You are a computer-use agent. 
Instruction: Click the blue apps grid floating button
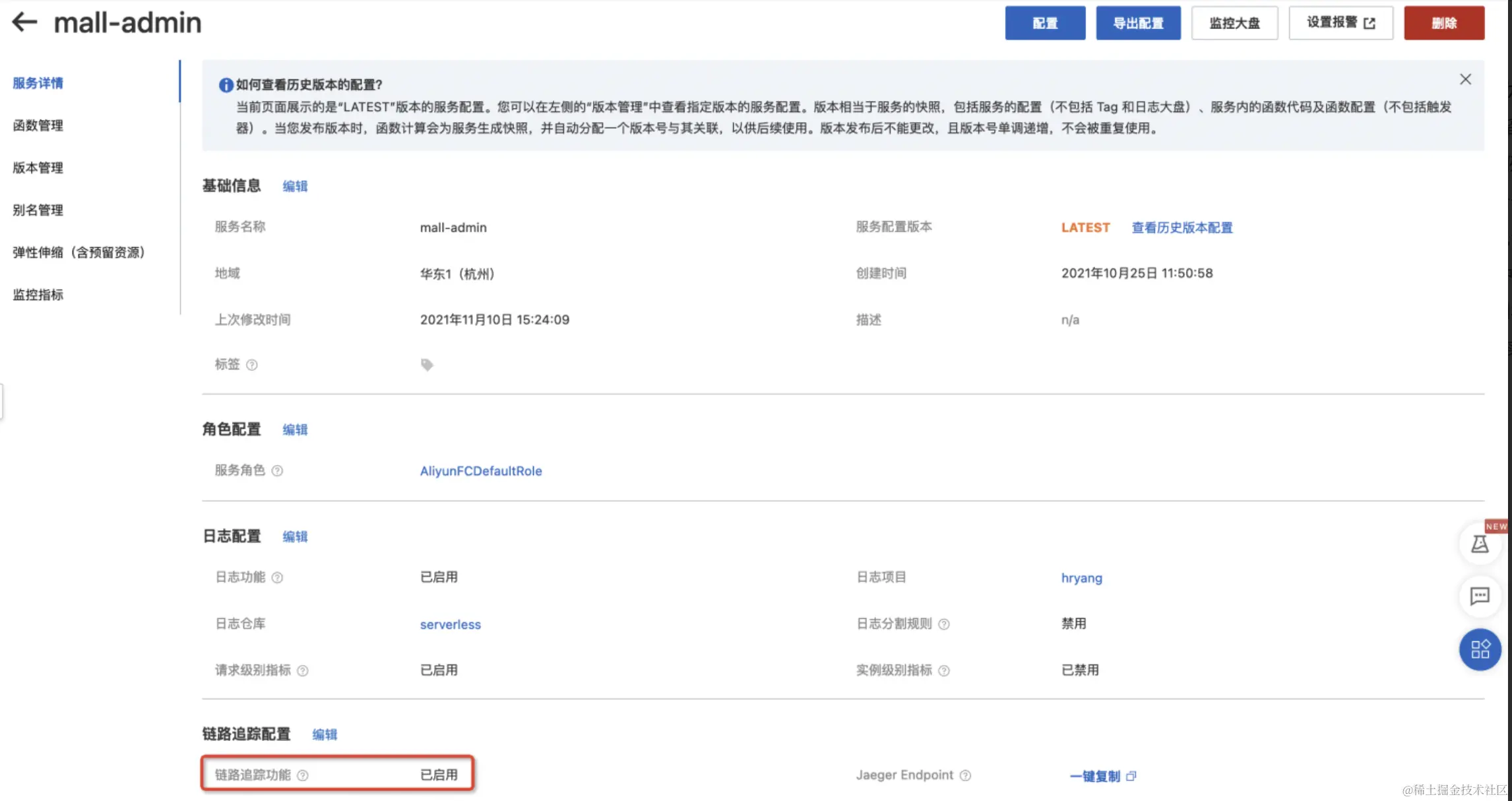(x=1480, y=649)
